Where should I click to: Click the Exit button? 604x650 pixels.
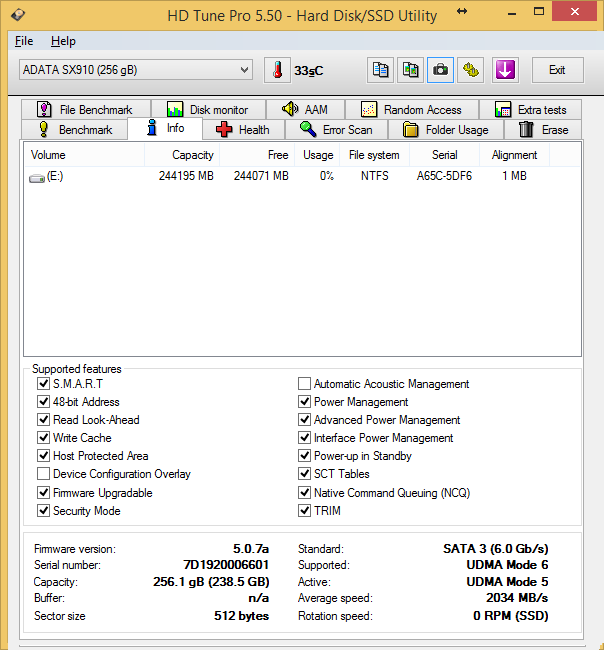(558, 70)
